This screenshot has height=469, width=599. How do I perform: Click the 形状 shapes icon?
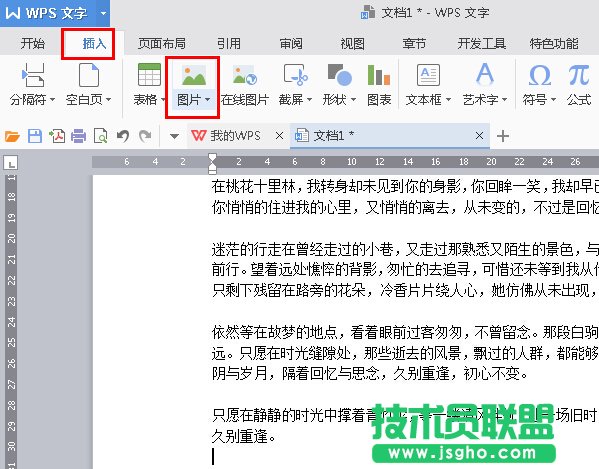[339, 75]
